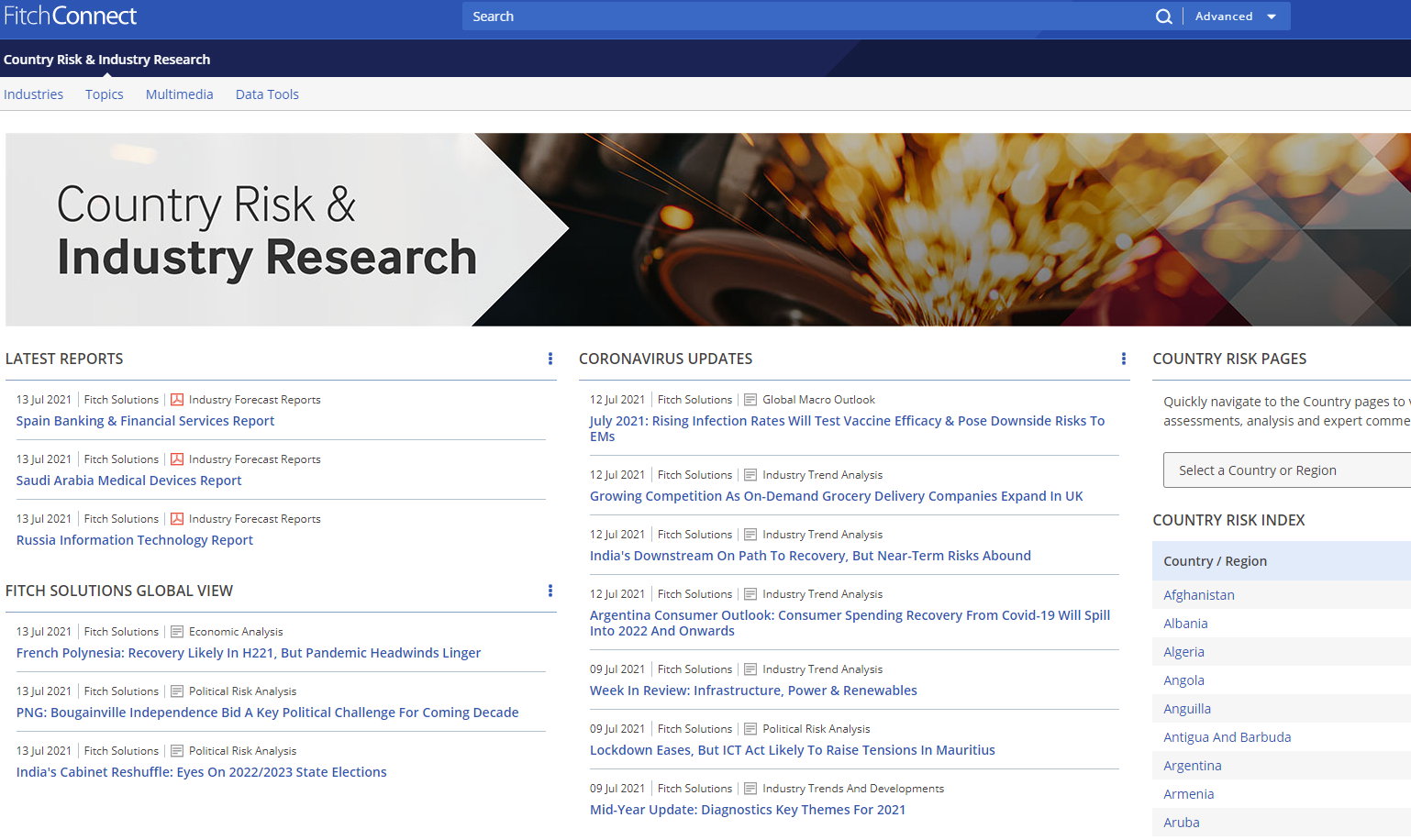Select Afghanistan in Country Risk Index
The width and height of the screenshot is (1411, 840).
[1198, 595]
